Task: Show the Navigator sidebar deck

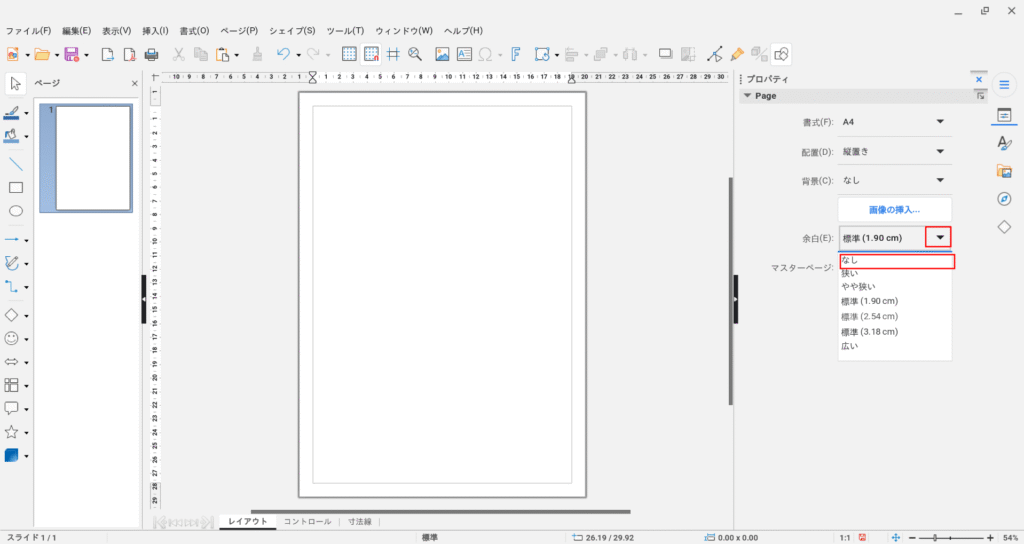Action: [x=1004, y=199]
